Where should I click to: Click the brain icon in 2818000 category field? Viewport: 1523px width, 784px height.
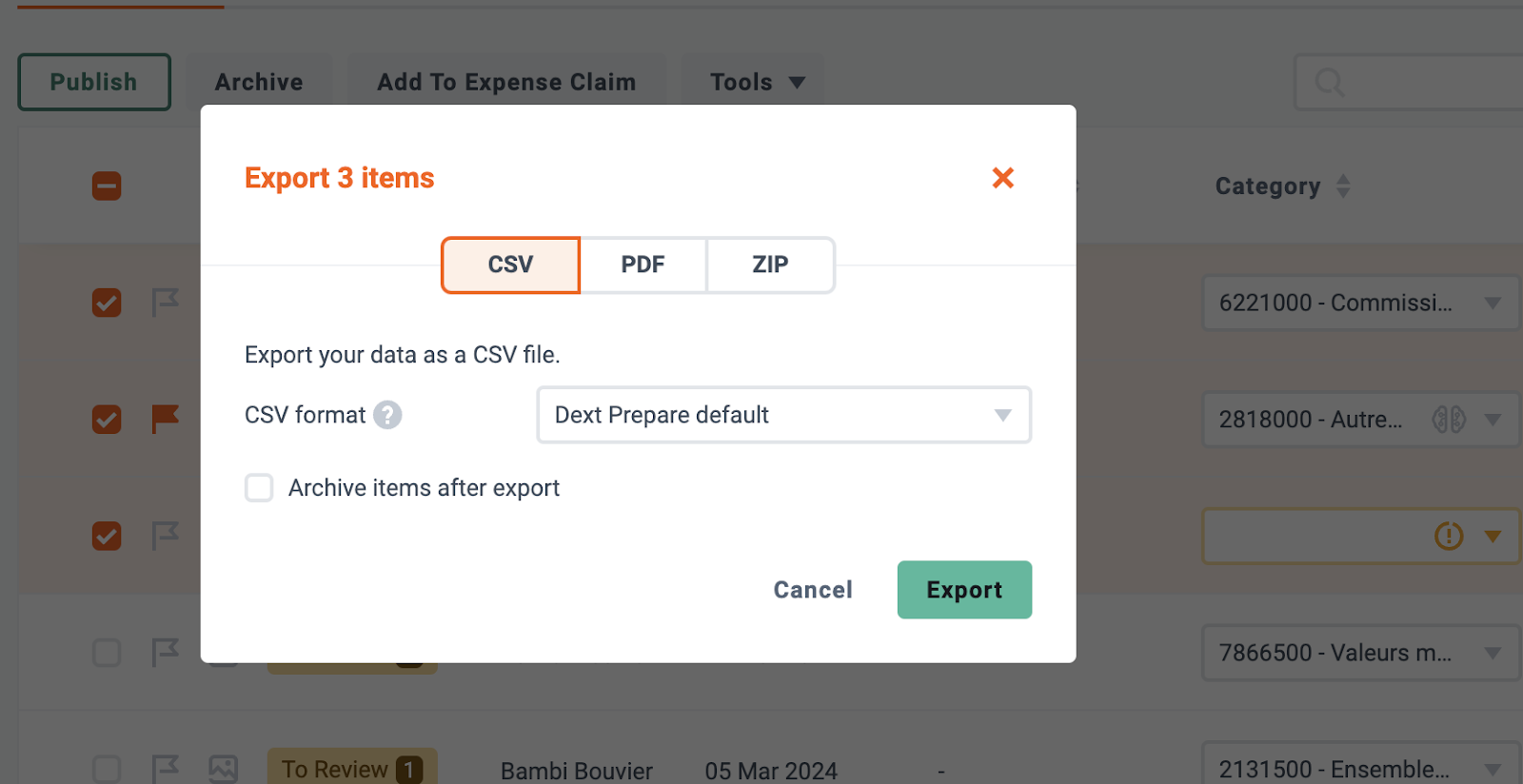[1449, 419]
